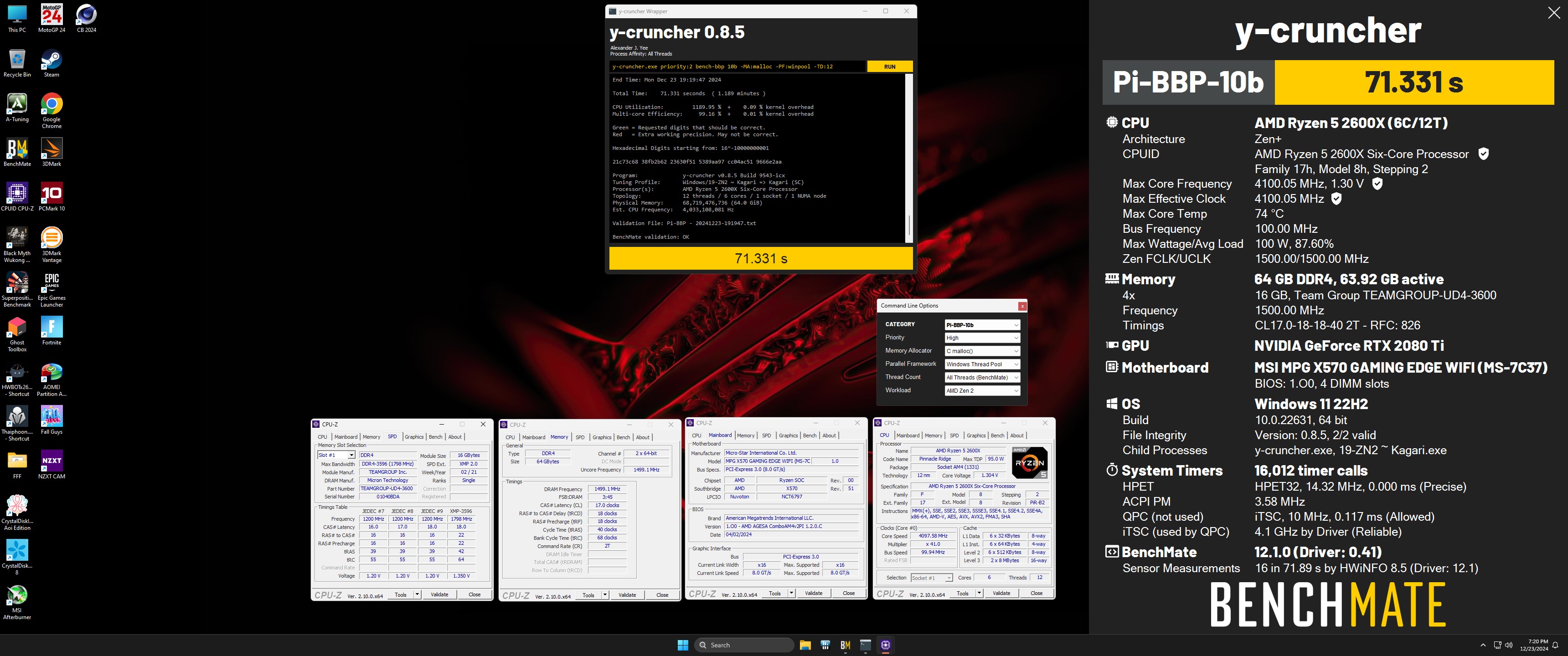The image size is (1568, 656).
Task: Open the NZXT CAM desktop shortcut
Action: coord(52,464)
